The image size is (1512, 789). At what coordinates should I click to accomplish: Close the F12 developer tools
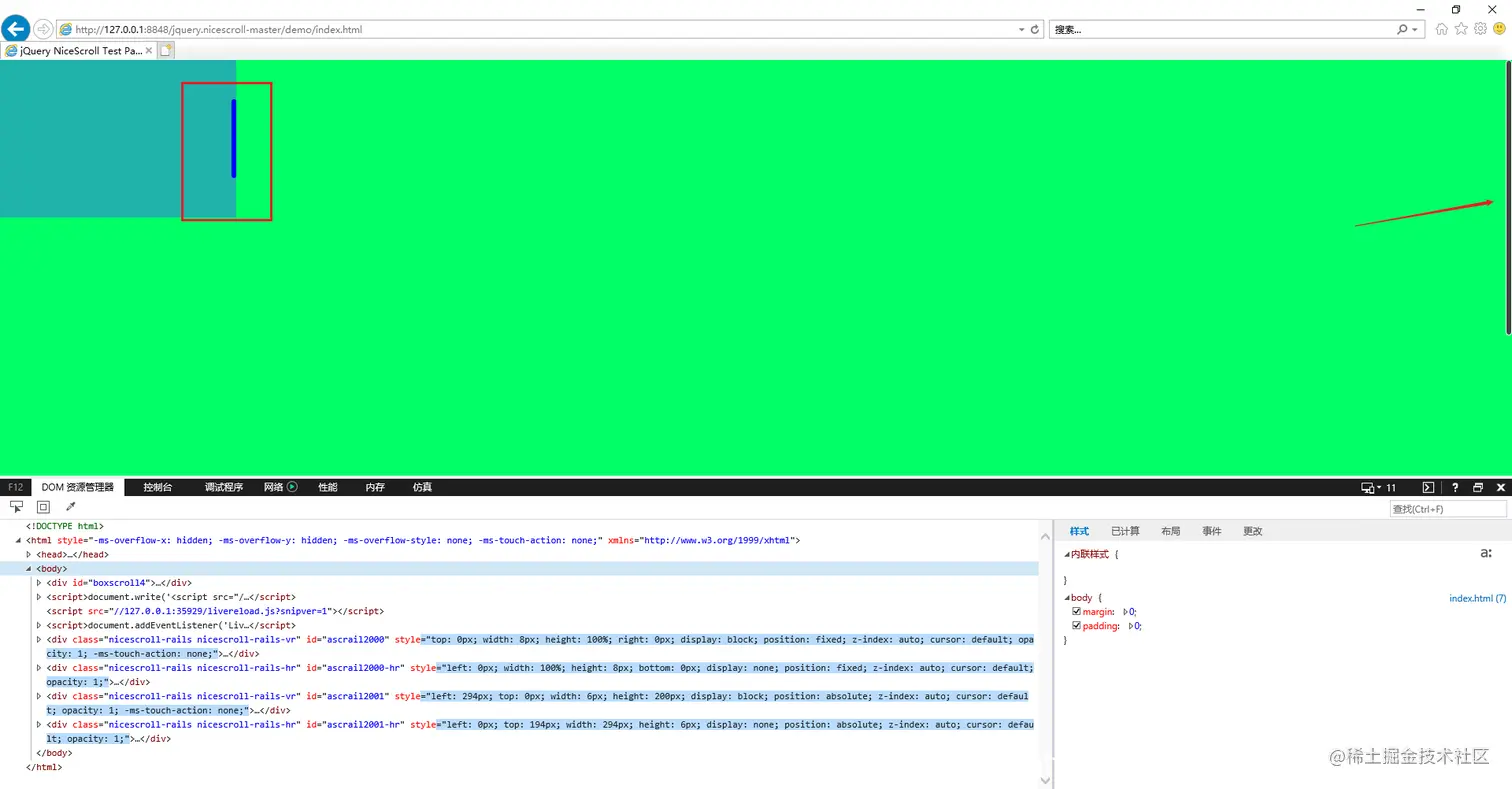(x=1501, y=487)
